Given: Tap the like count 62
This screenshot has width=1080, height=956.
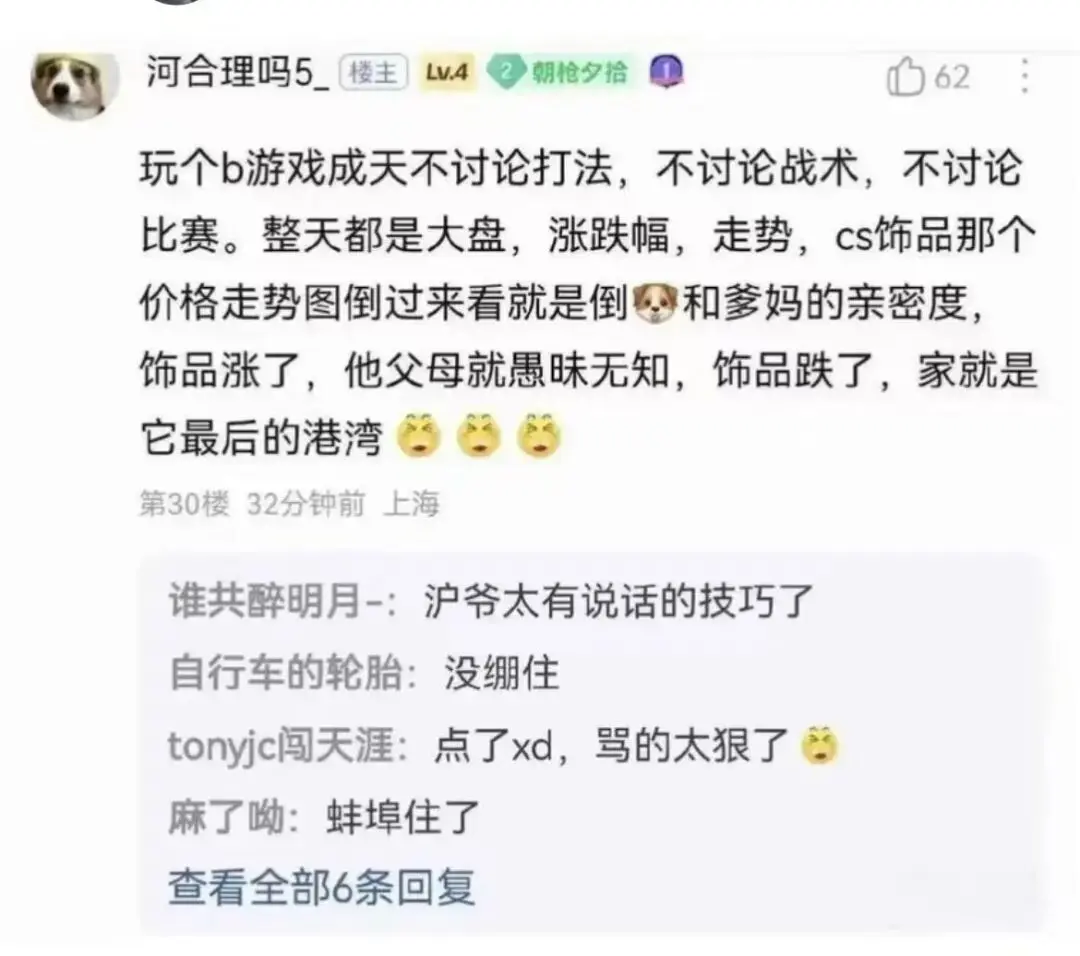Looking at the screenshot, I should tap(952, 76).
